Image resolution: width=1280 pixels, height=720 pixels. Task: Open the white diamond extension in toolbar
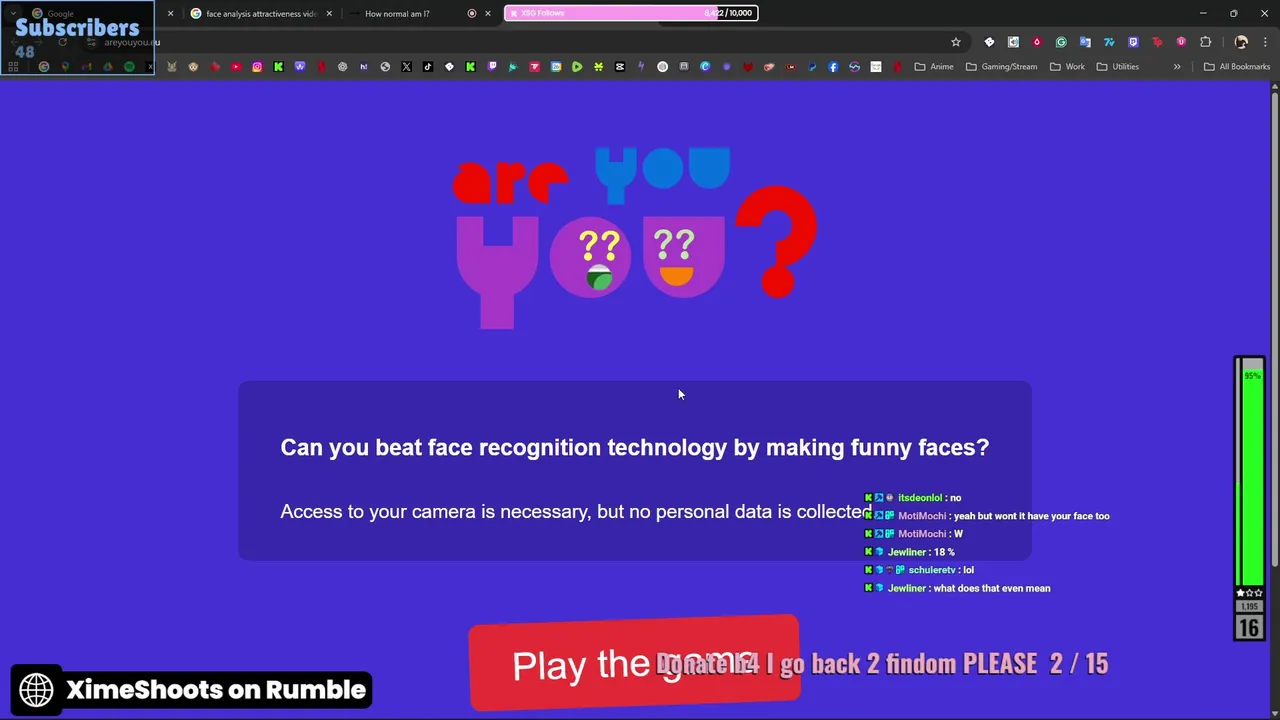(x=989, y=42)
